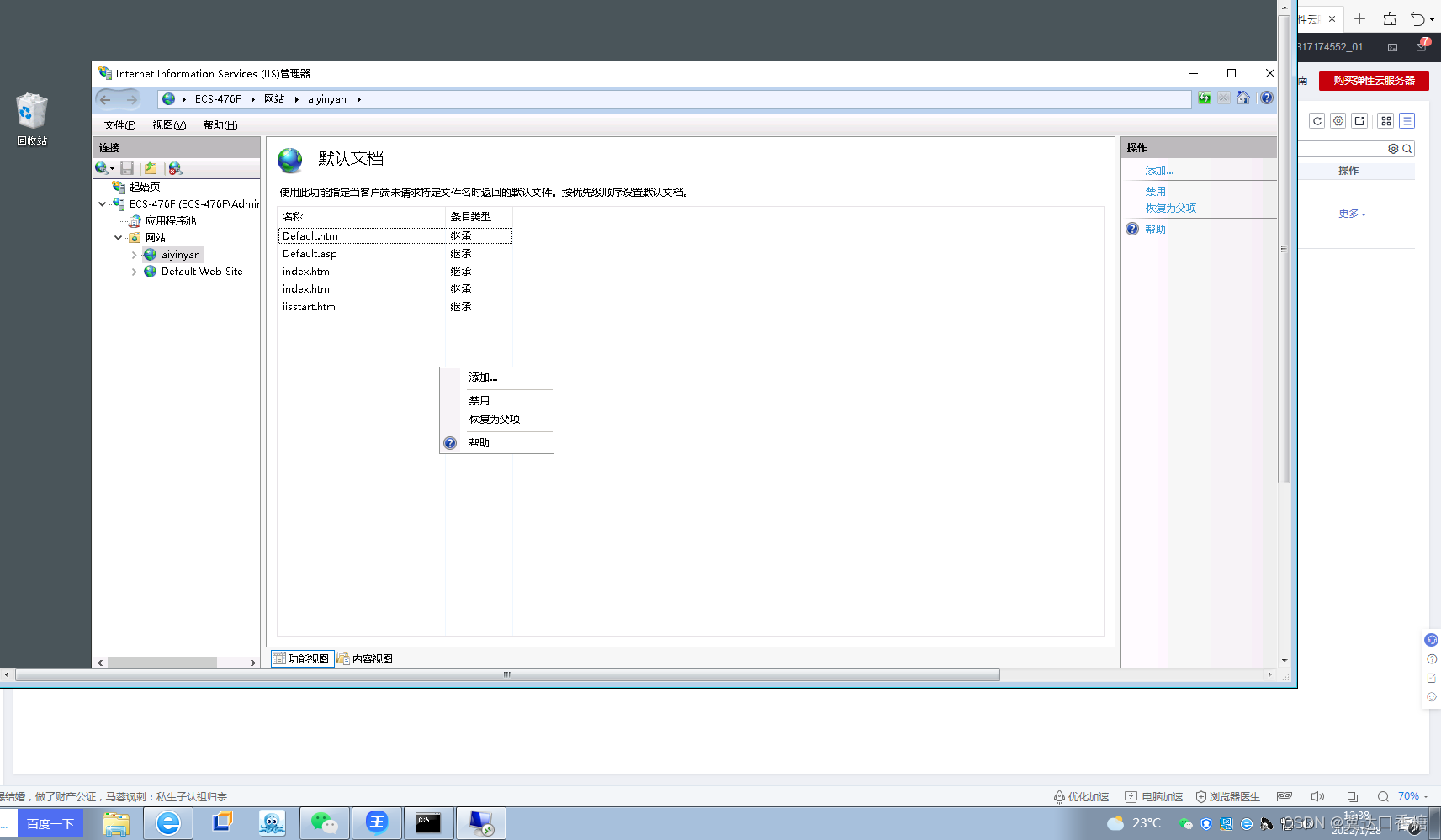Click the export icon in browser console toolbar
Image resolution: width=1441 pixels, height=840 pixels.
[x=1359, y=121]
